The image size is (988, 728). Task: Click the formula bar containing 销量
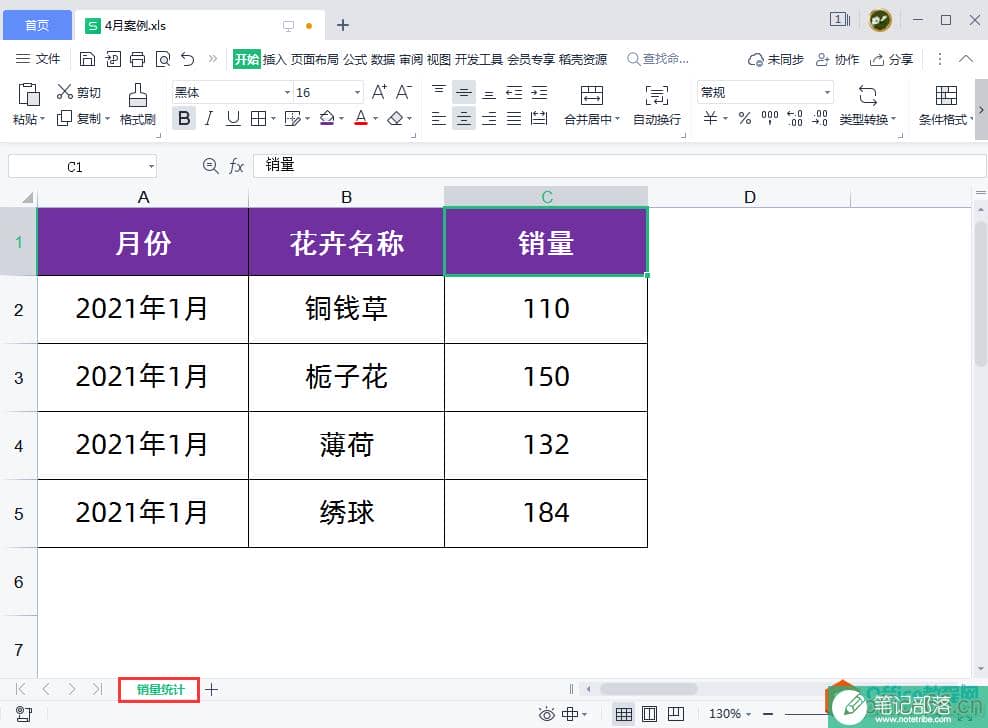(x=619, y=165)
